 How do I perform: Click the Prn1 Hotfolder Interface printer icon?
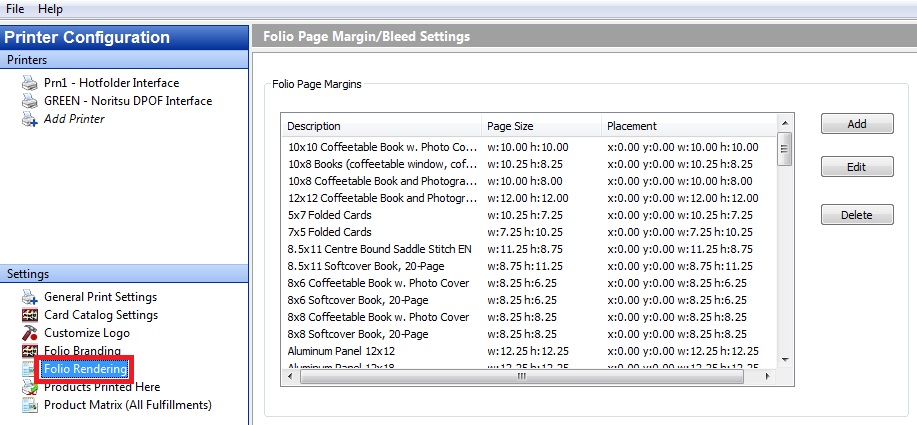pos(30,83)
